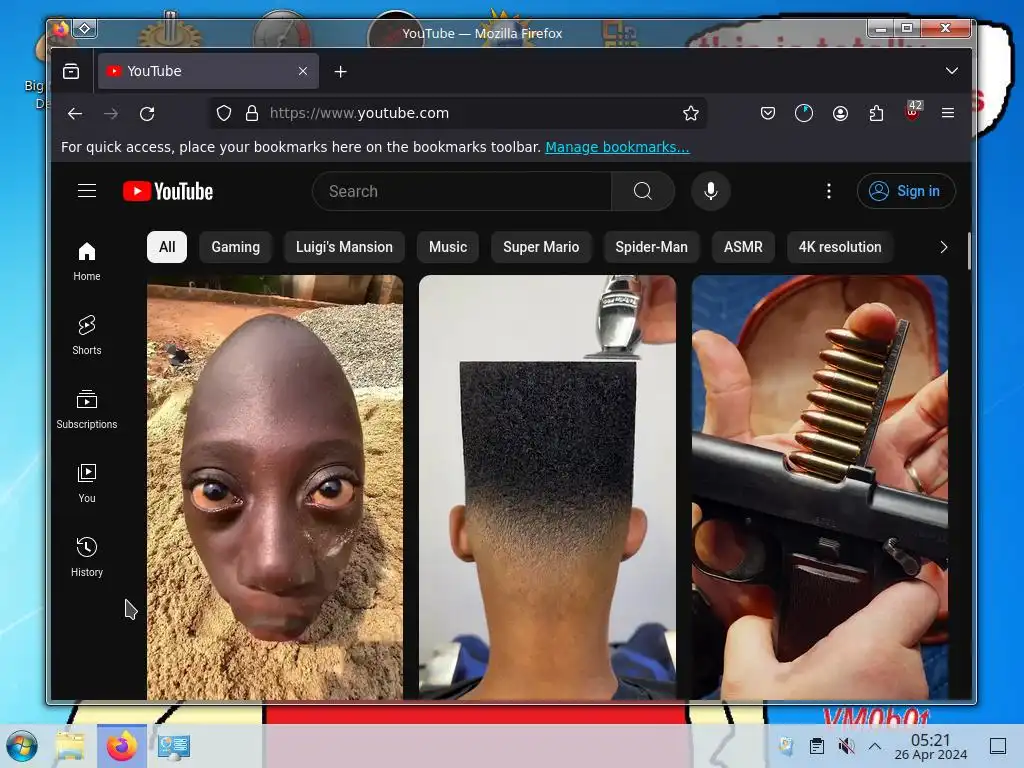This screenshot has width=1024, height=768.
Task: Reload the current page
Action: (148, 114)
